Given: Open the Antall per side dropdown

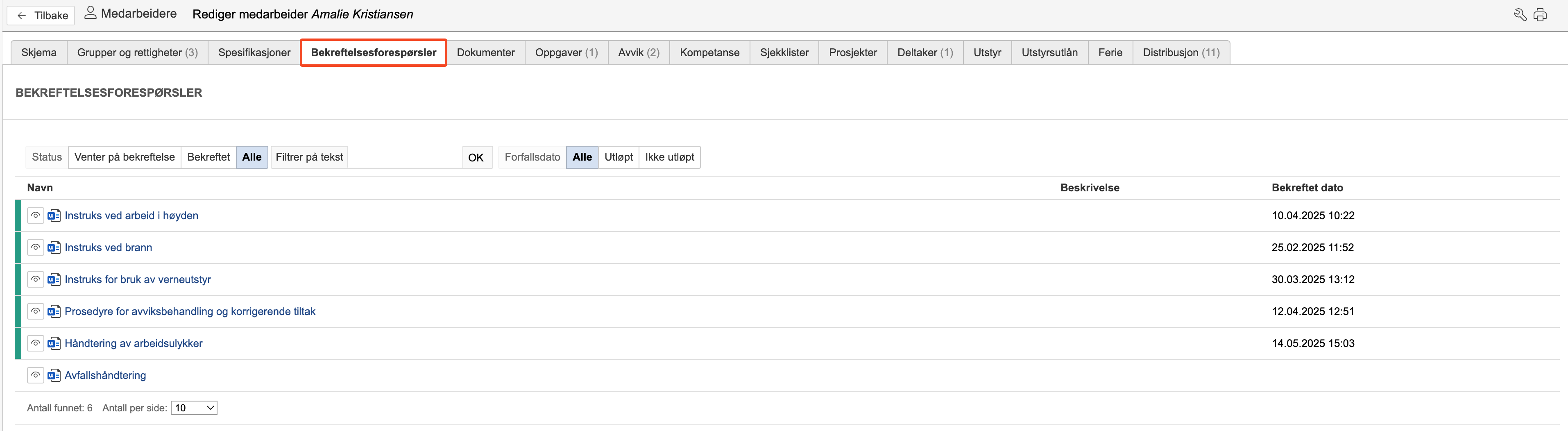Looking at the screenshot, I should tap(194, 408).
